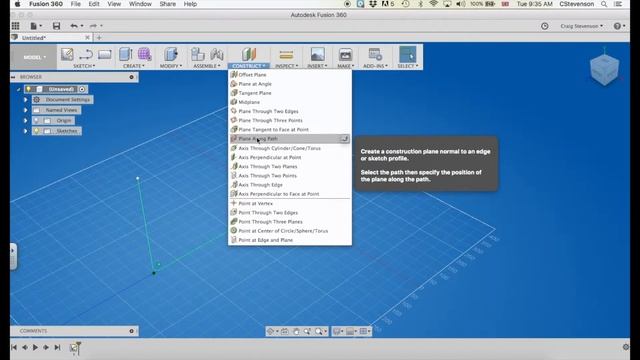640x360 pixels.
Task: Click the Construct plane icon
Action: click(x=249, y=54)
